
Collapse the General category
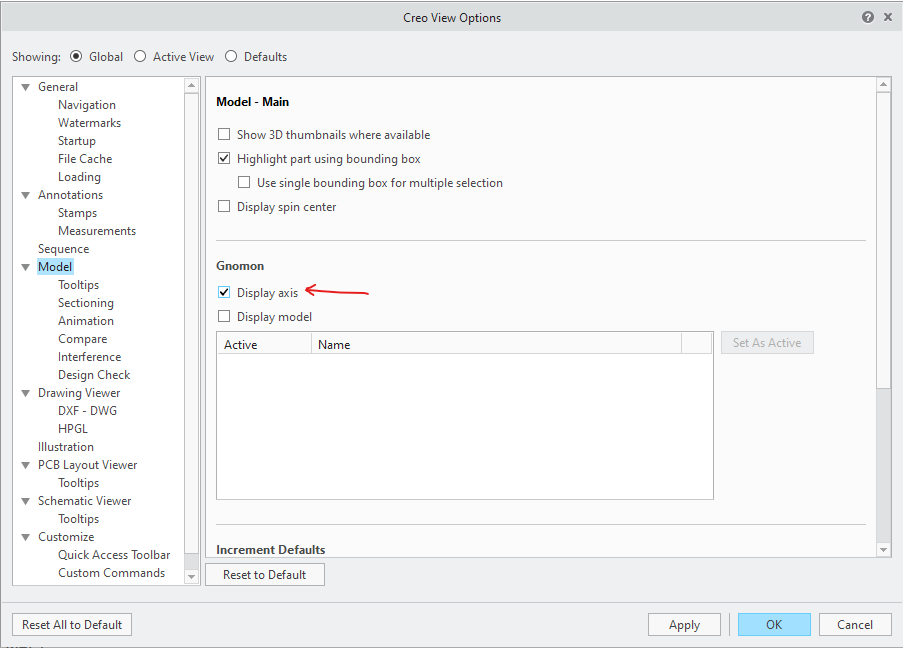25,86
